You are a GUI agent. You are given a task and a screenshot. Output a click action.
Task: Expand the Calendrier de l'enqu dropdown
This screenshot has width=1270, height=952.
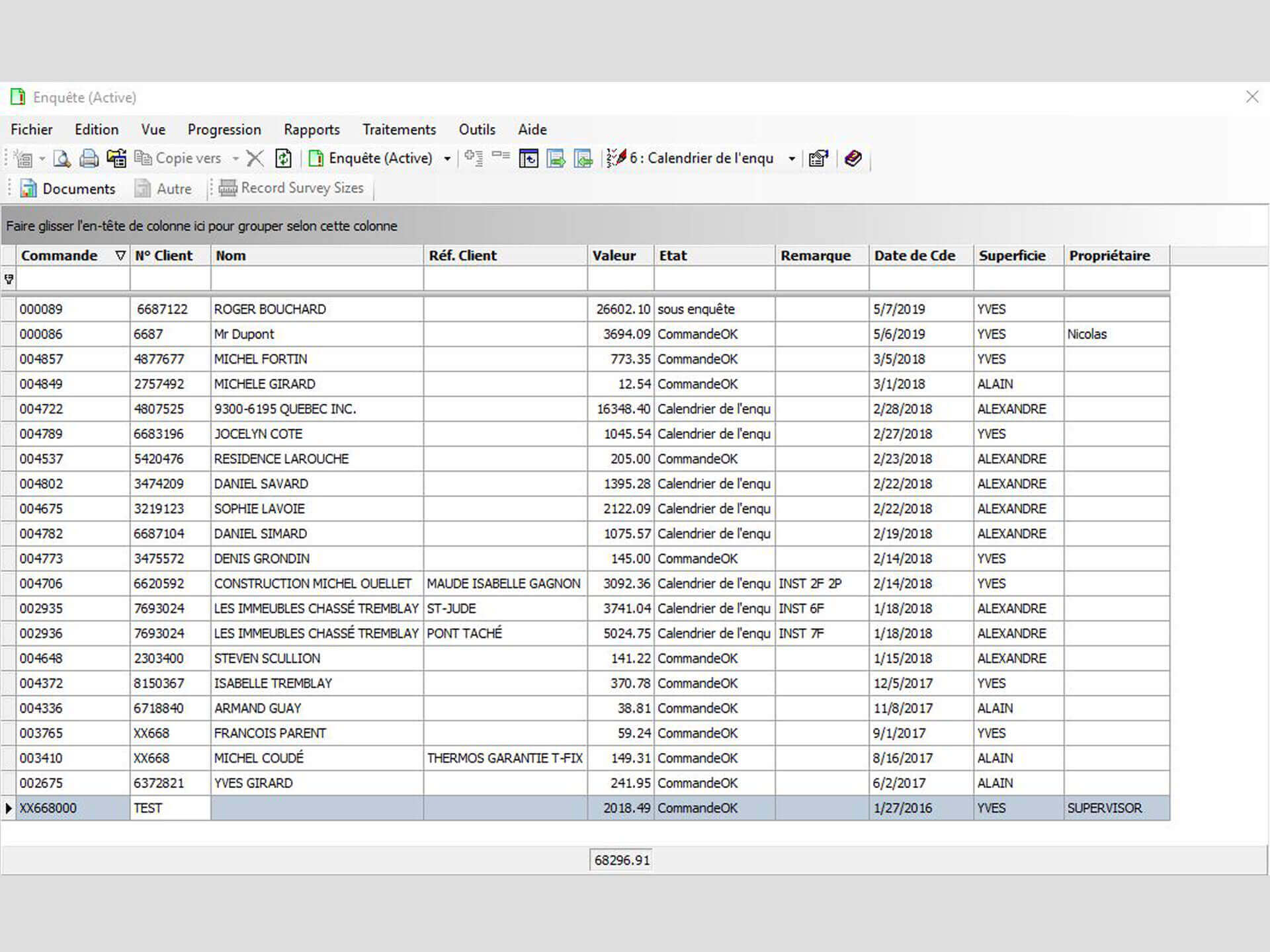pos(791,159)
